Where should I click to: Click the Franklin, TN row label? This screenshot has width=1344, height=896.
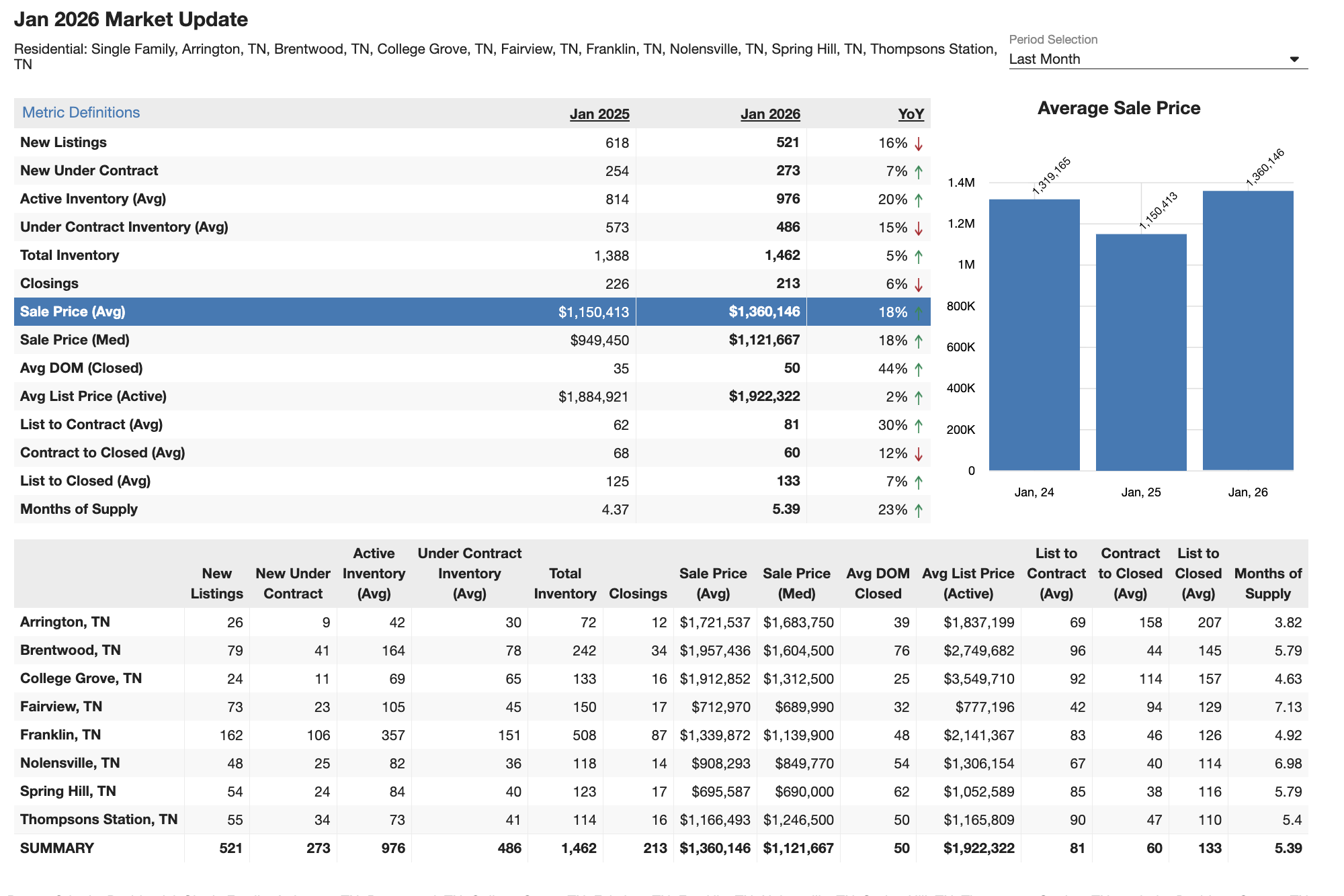point(60,735)
